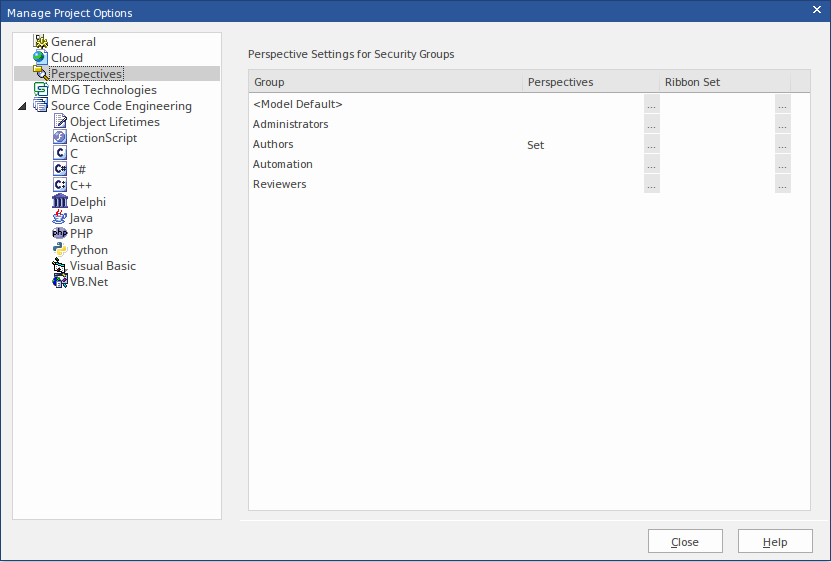Open Ribbon Set browse for Reviewers
Image resolution: width=831 pixels, height=562 pixels.
click(782, 185)
